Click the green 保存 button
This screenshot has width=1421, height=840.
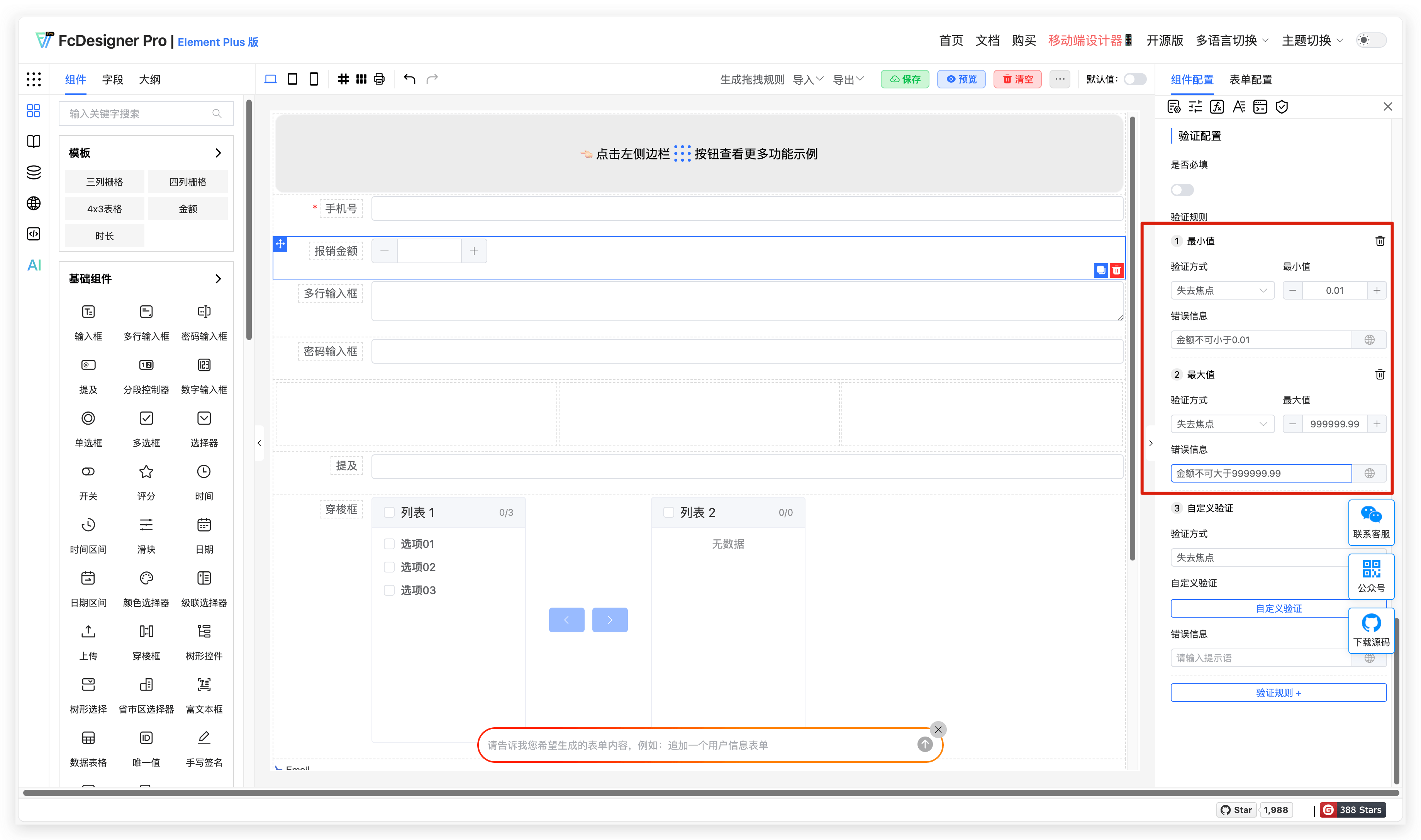point(905,79)
